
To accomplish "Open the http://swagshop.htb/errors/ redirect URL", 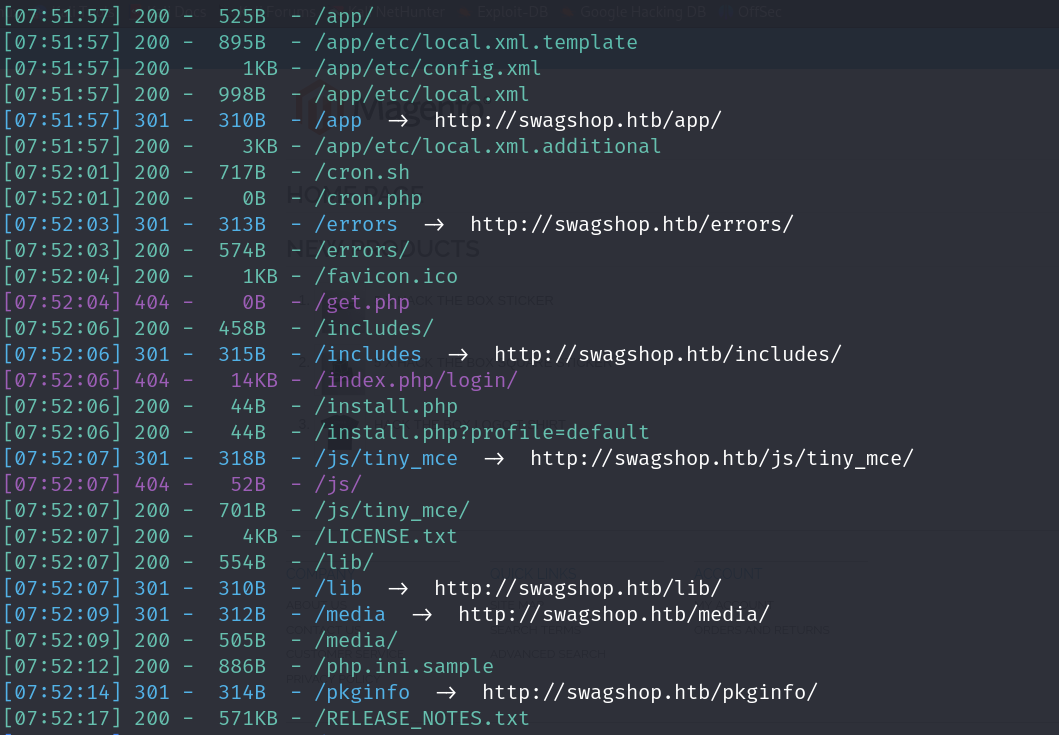I will [x=631, y=224].
